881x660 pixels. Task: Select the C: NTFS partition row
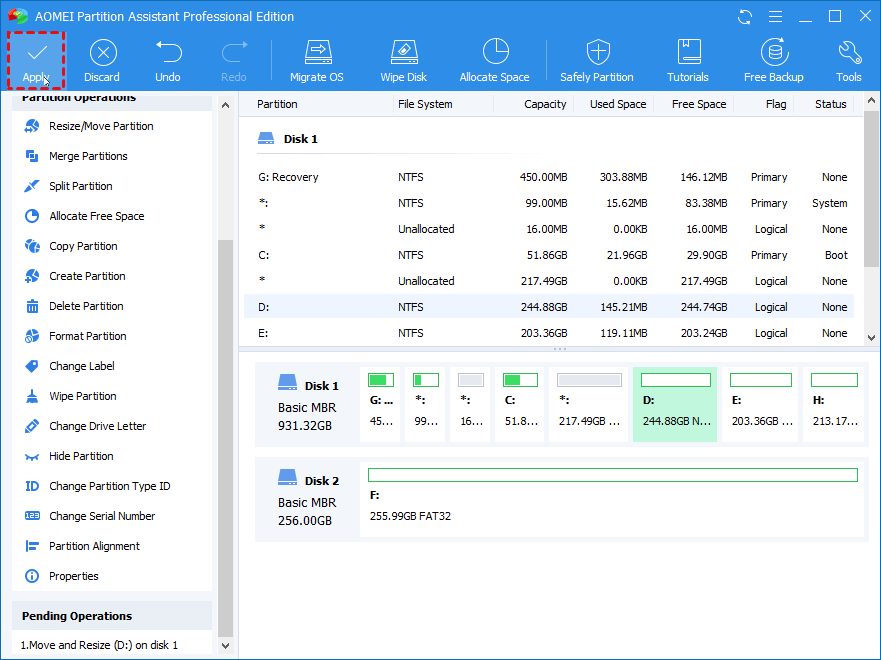(549, 255)
